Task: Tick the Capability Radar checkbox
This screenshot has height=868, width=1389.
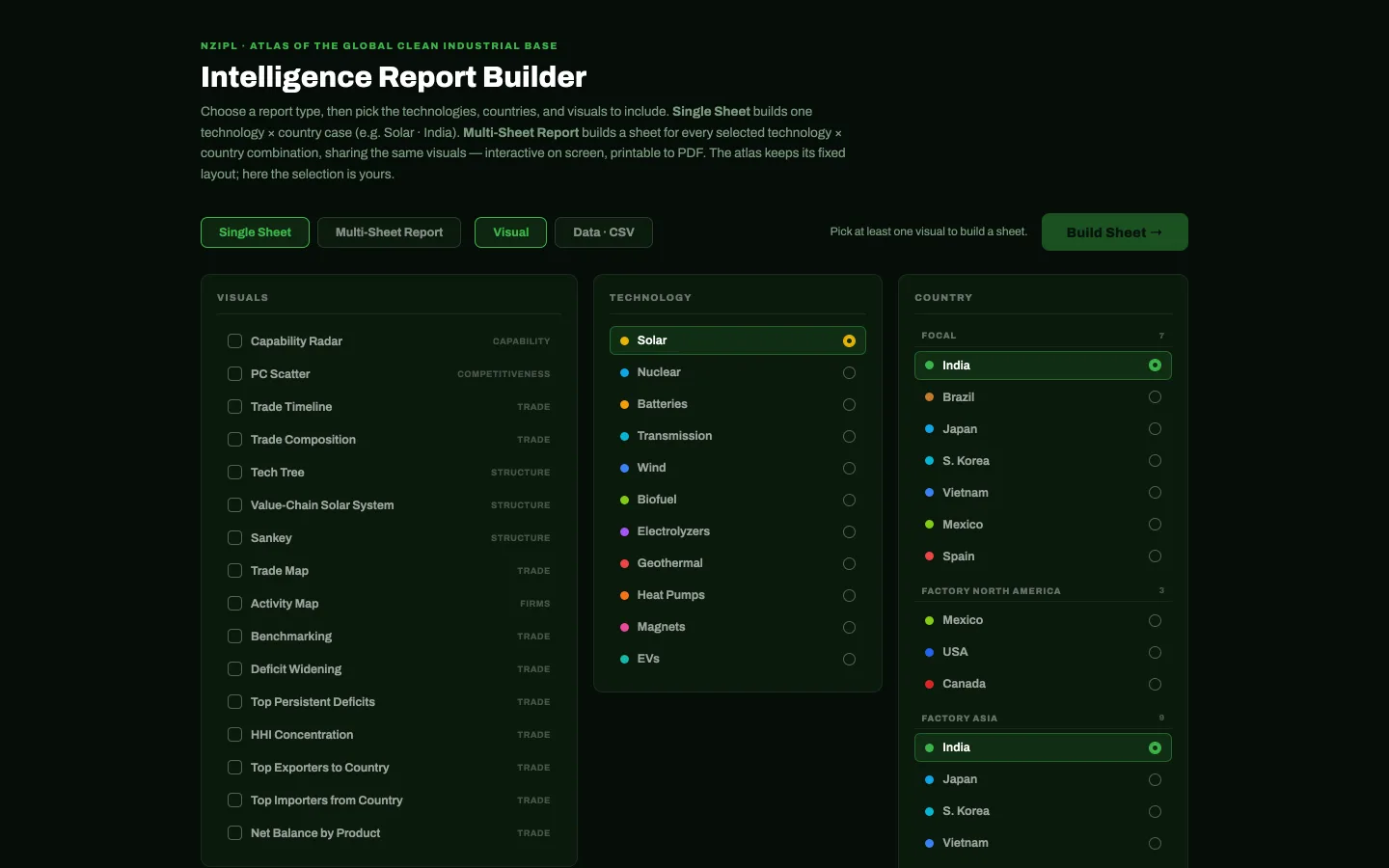Action: tap(234, 341)
